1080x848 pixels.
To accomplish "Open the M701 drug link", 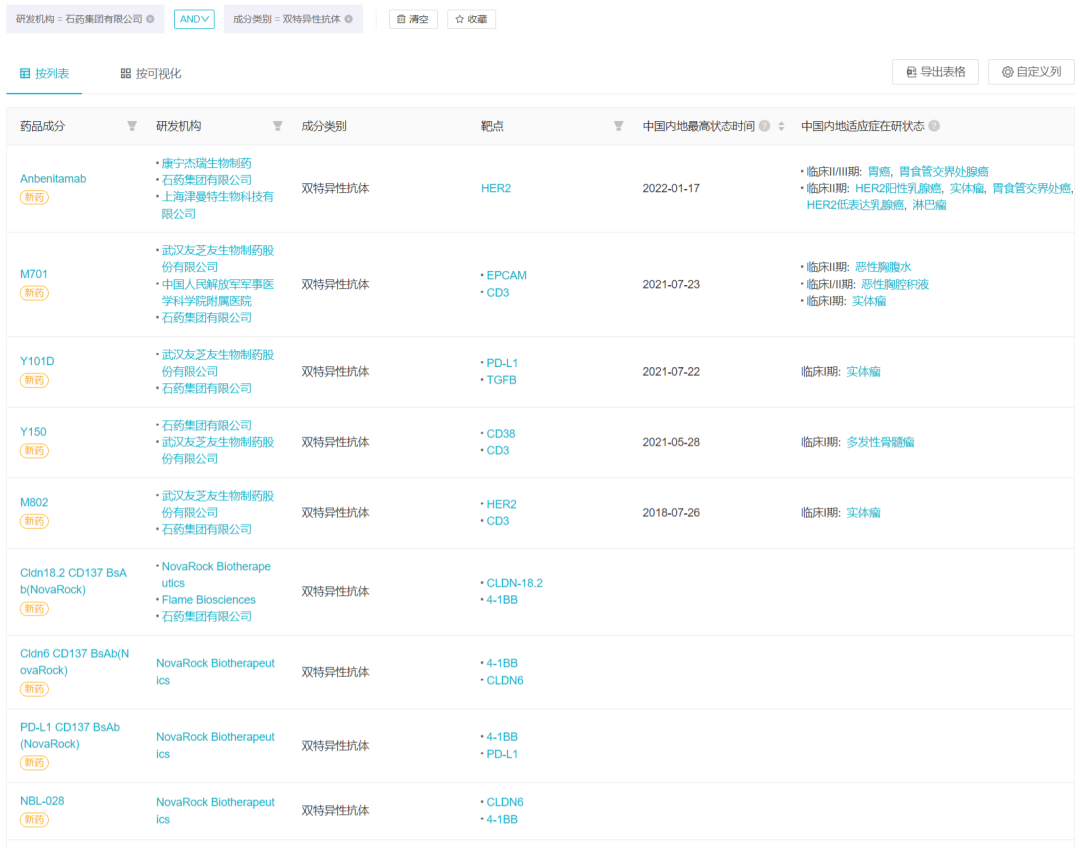I will coord(34,274).
